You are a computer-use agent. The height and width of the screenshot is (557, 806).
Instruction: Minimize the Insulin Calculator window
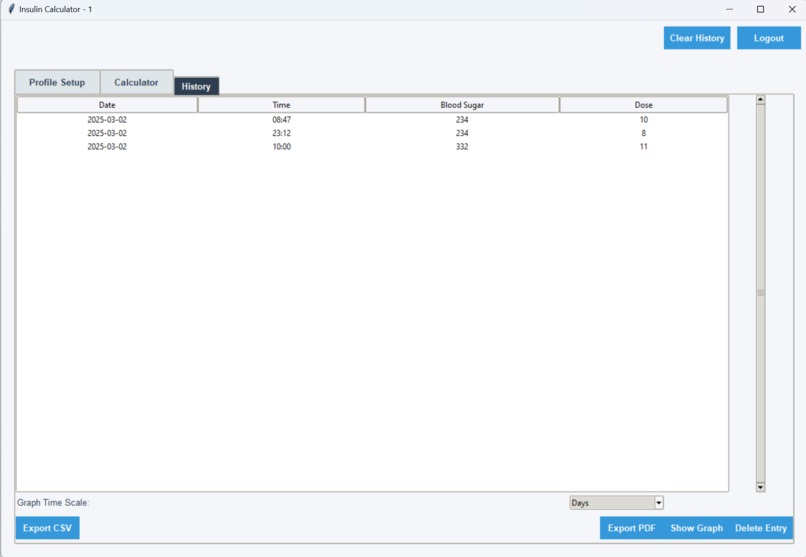[729, 9]
